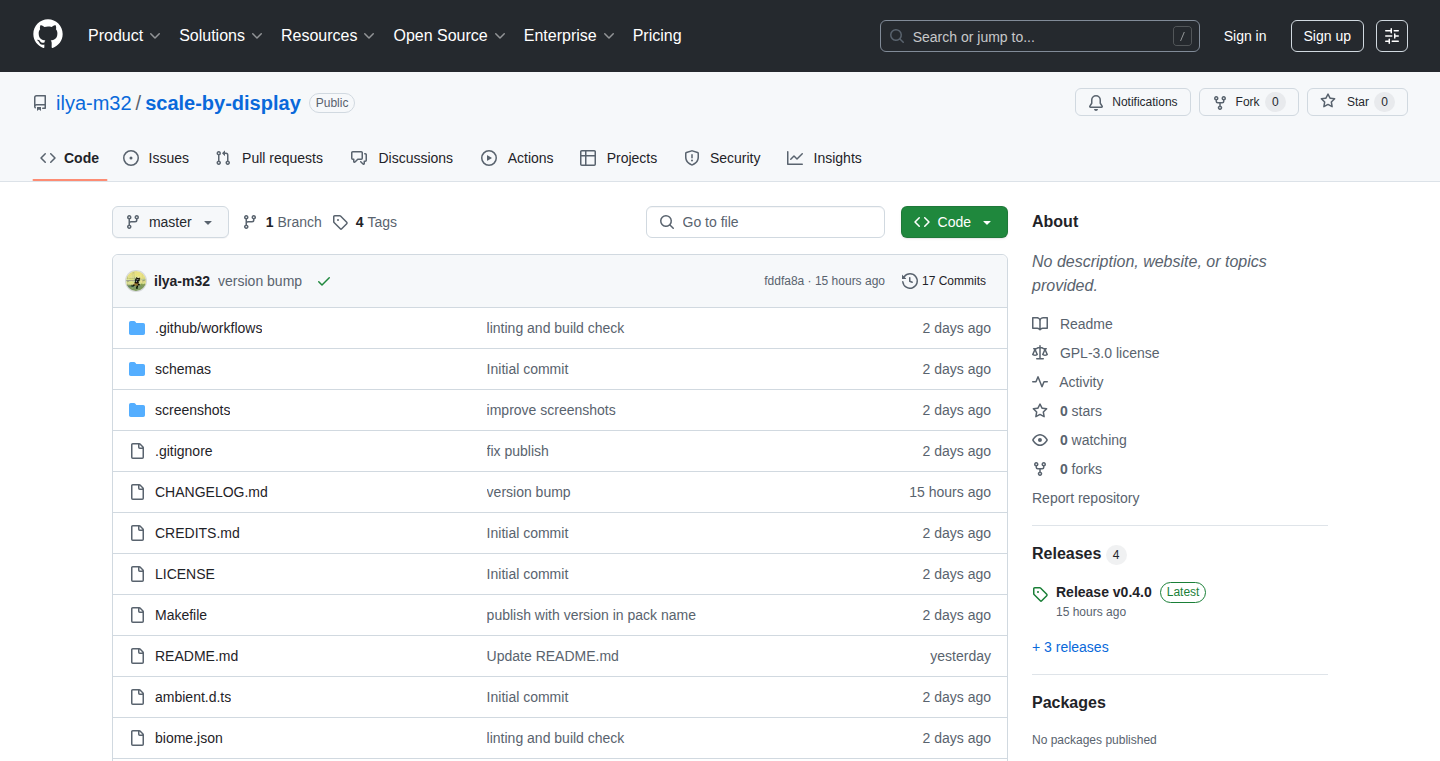1440x761 pixels.
Task: Open the Product menu
Action: pos(124,35)
